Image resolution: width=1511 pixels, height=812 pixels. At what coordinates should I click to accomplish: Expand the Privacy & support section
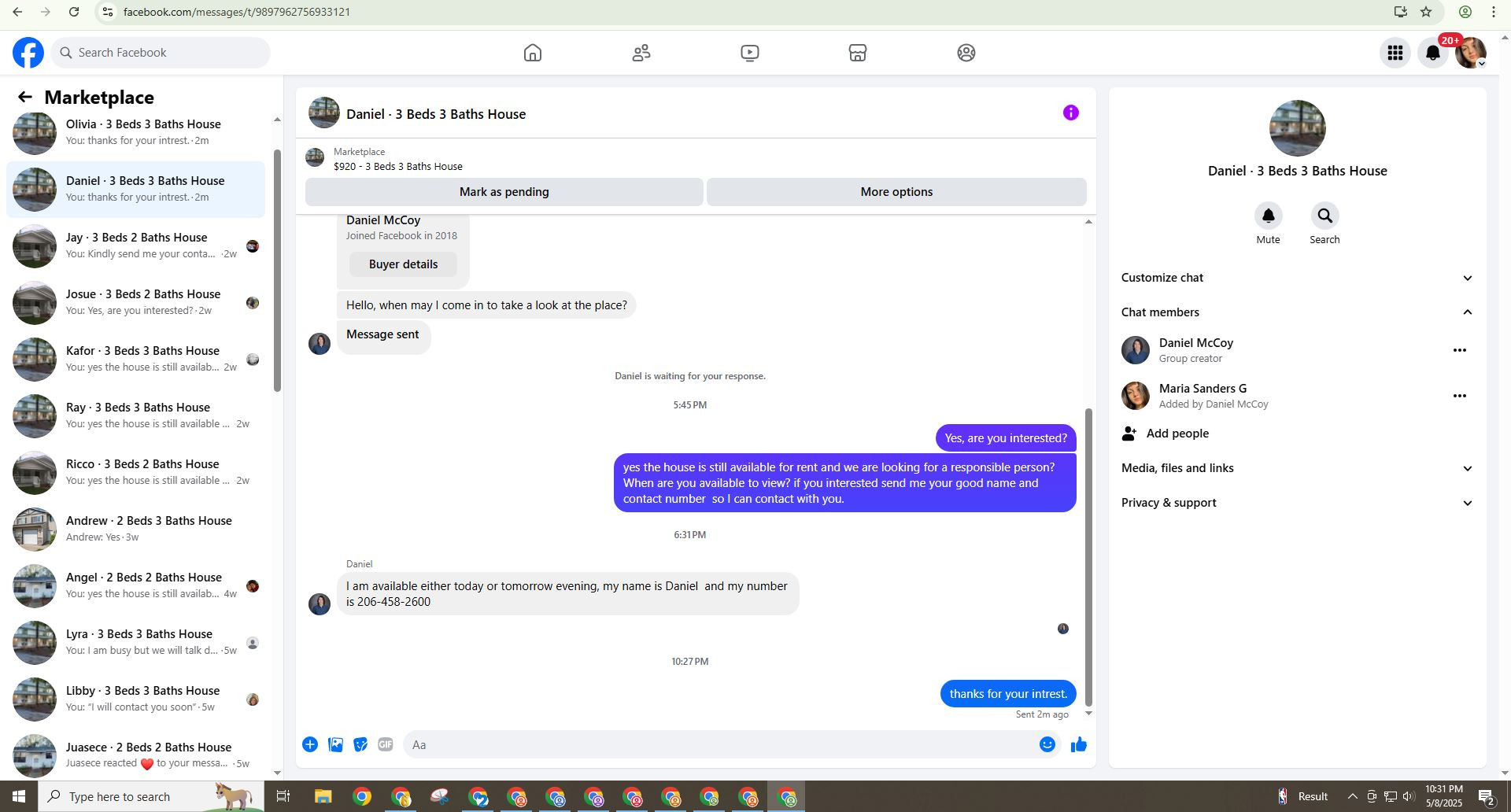1297,503
